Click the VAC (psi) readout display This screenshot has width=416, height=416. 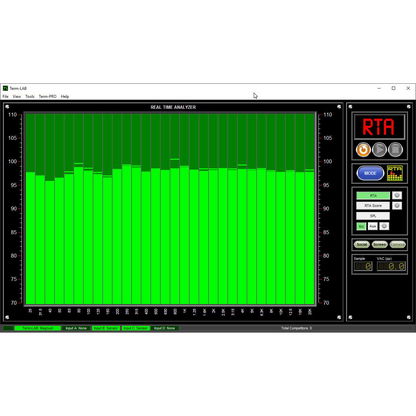[x=391, y=266]
